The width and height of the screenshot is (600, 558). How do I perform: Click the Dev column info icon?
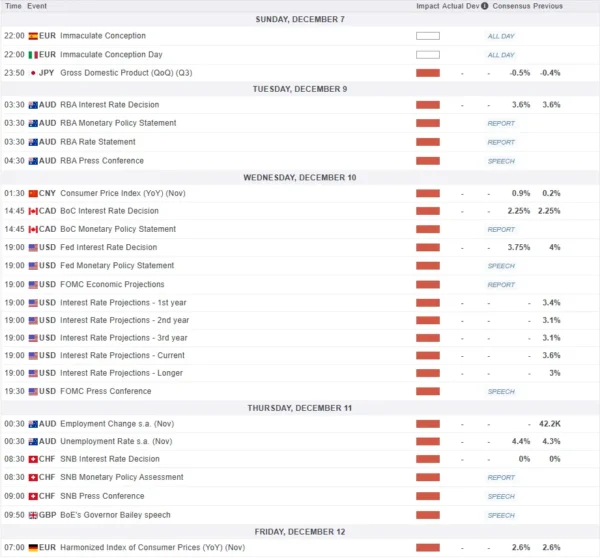pyautogui.click(x=486, y=6)
